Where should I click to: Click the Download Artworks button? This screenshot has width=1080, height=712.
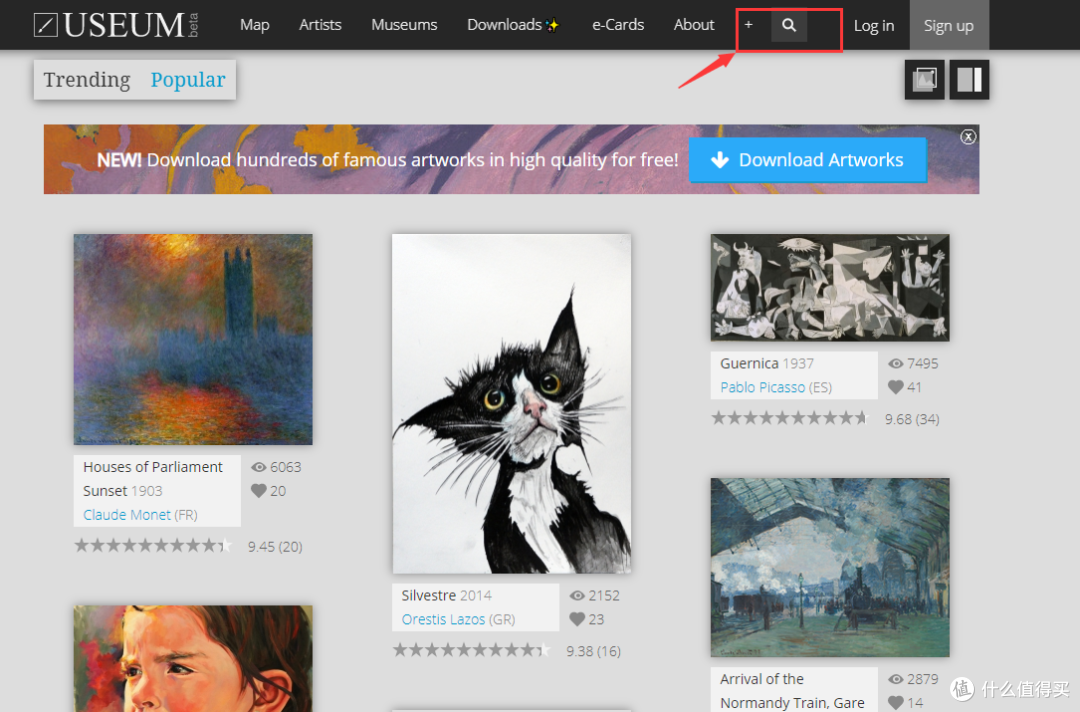808,160
